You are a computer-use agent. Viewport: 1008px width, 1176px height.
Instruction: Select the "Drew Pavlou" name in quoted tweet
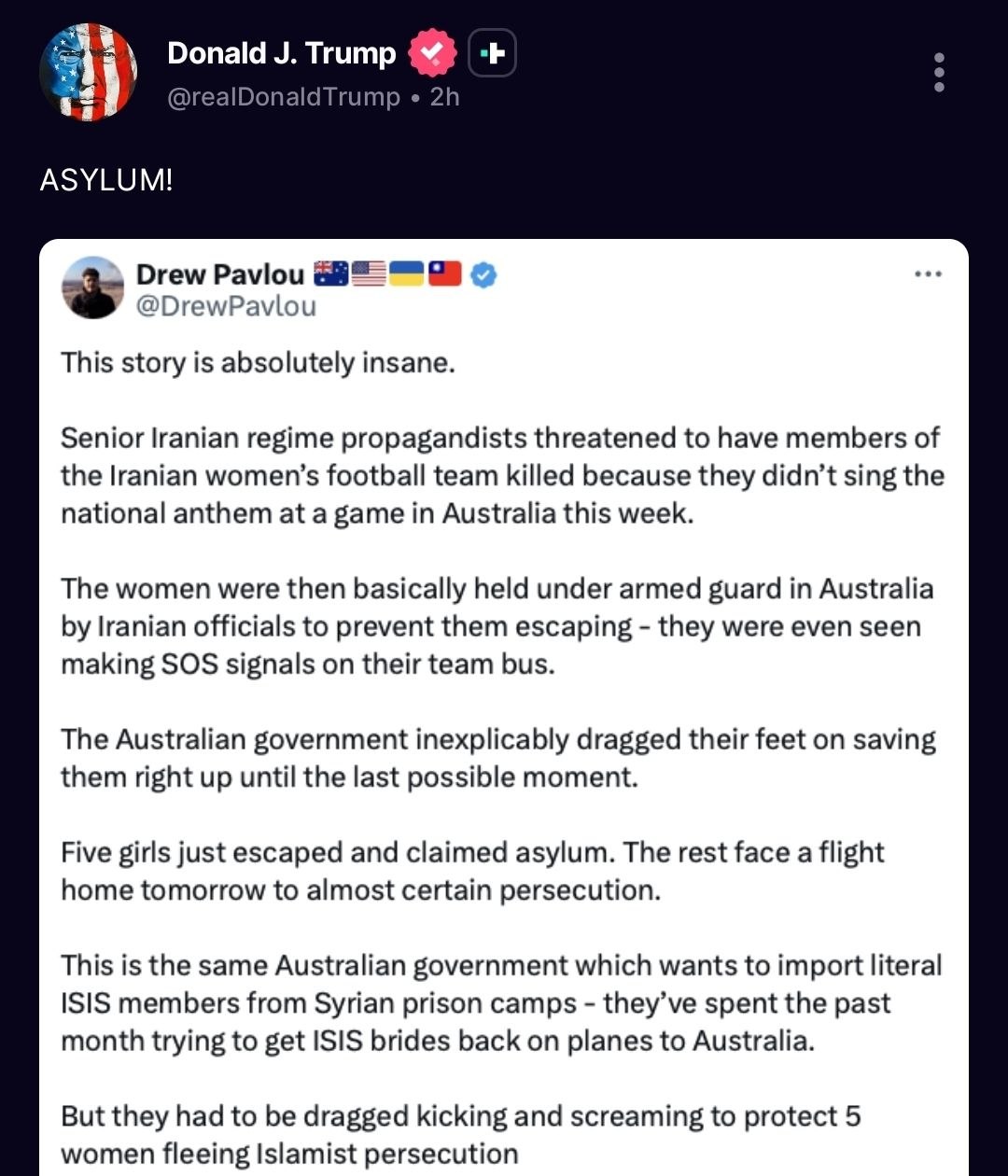220,274
